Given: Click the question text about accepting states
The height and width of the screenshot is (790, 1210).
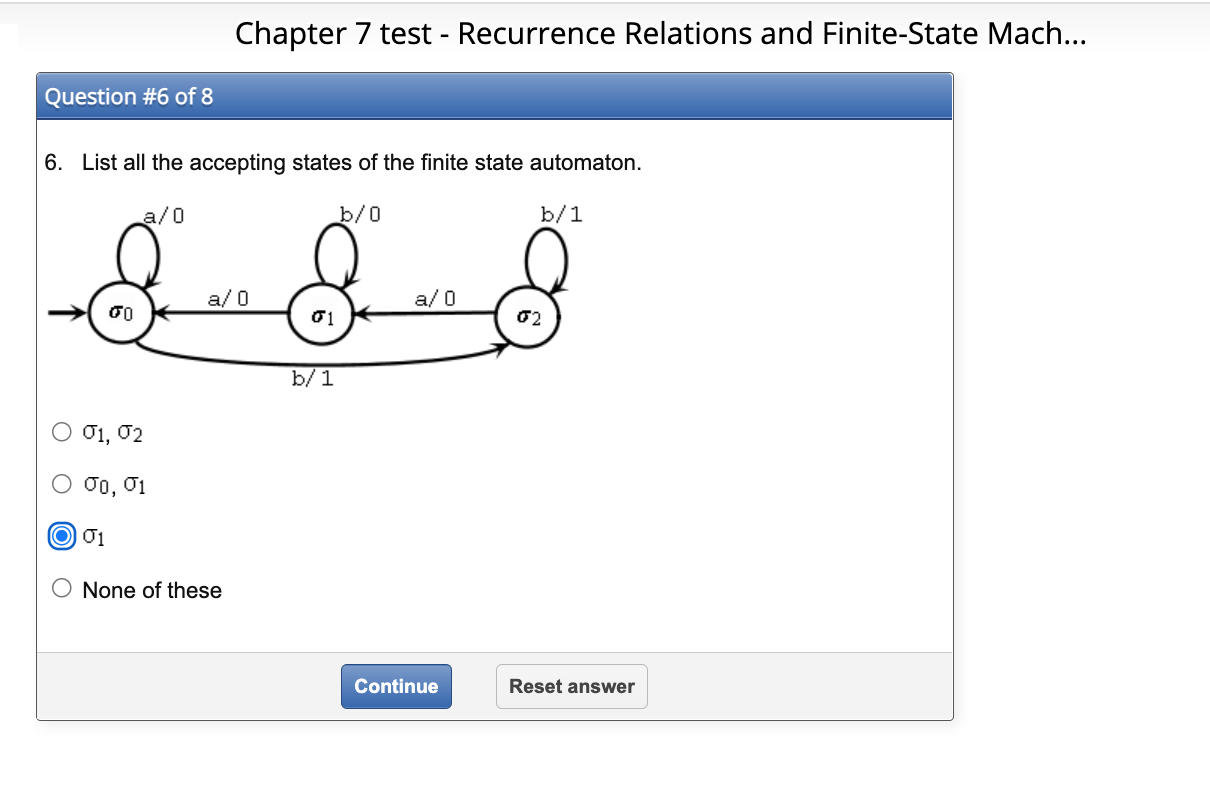Looking at the screenshot, I should coord(344,162).
